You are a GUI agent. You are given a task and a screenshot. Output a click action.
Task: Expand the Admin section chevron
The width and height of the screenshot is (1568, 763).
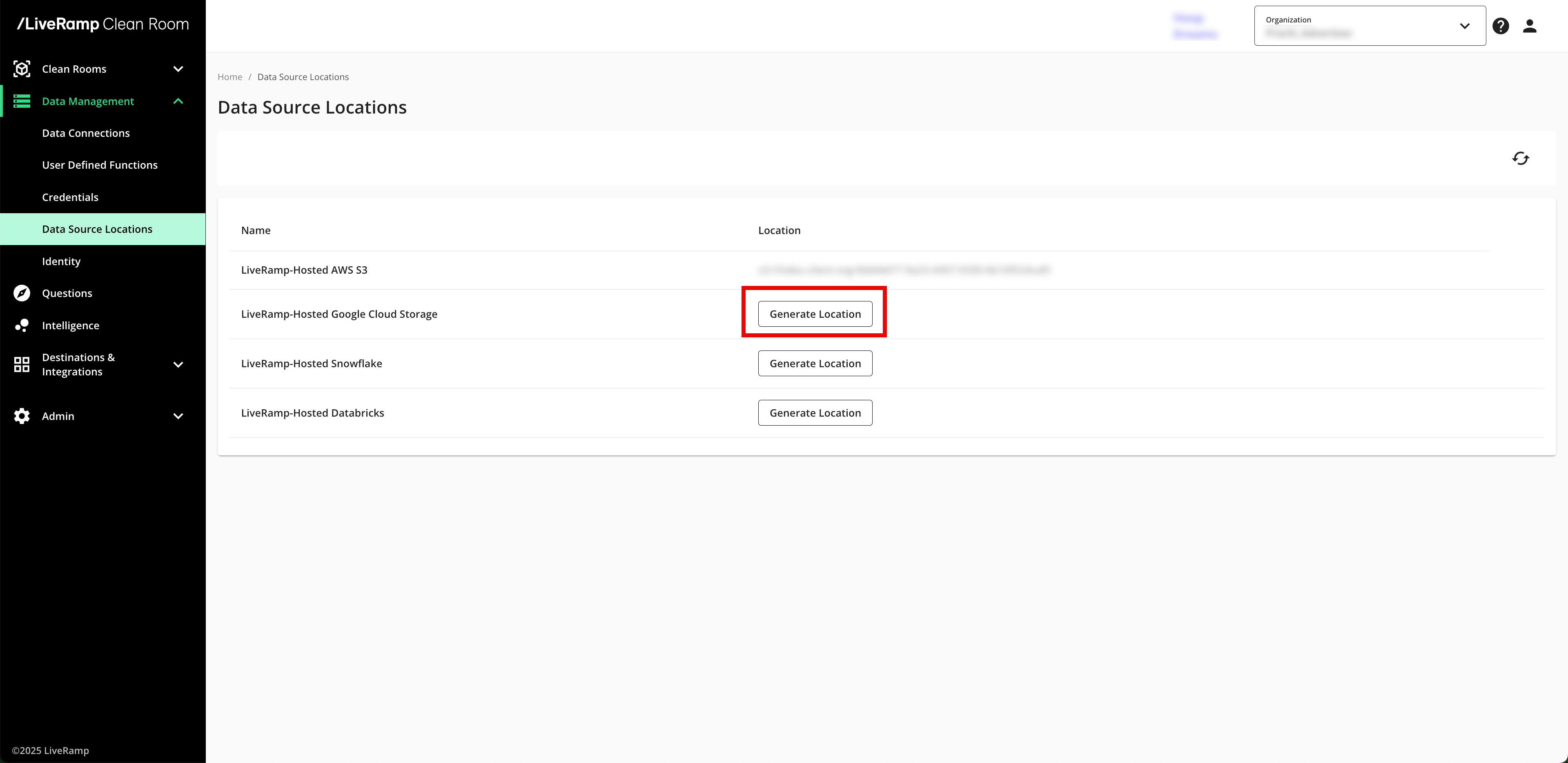tap(178, 416)
